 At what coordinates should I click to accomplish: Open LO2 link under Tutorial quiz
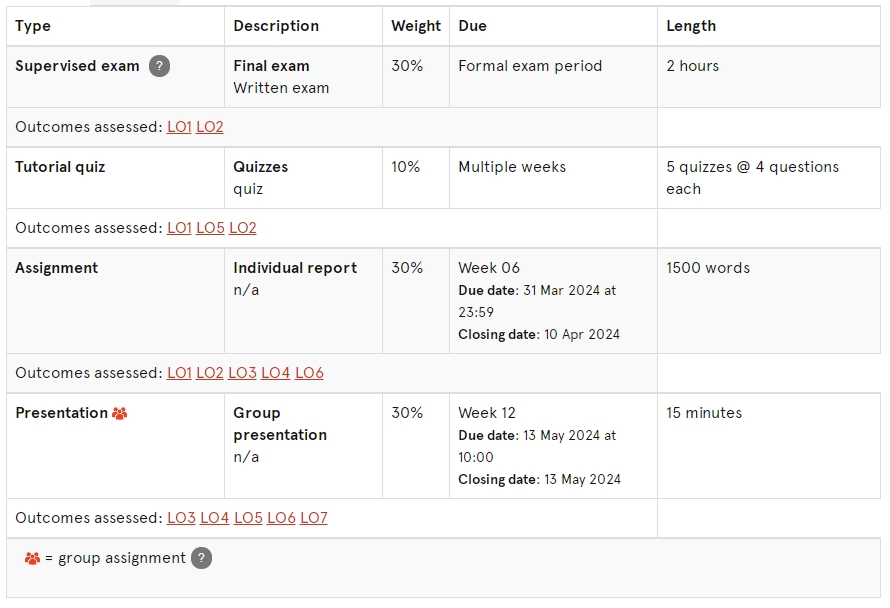tap(243, 228)
